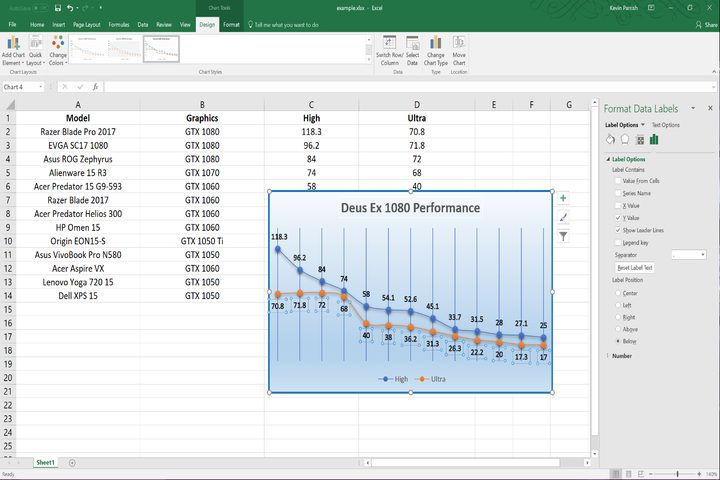Expand the chart styles gallery
The width and height of the screenshot is (720, 480).
tap(368, 60)
